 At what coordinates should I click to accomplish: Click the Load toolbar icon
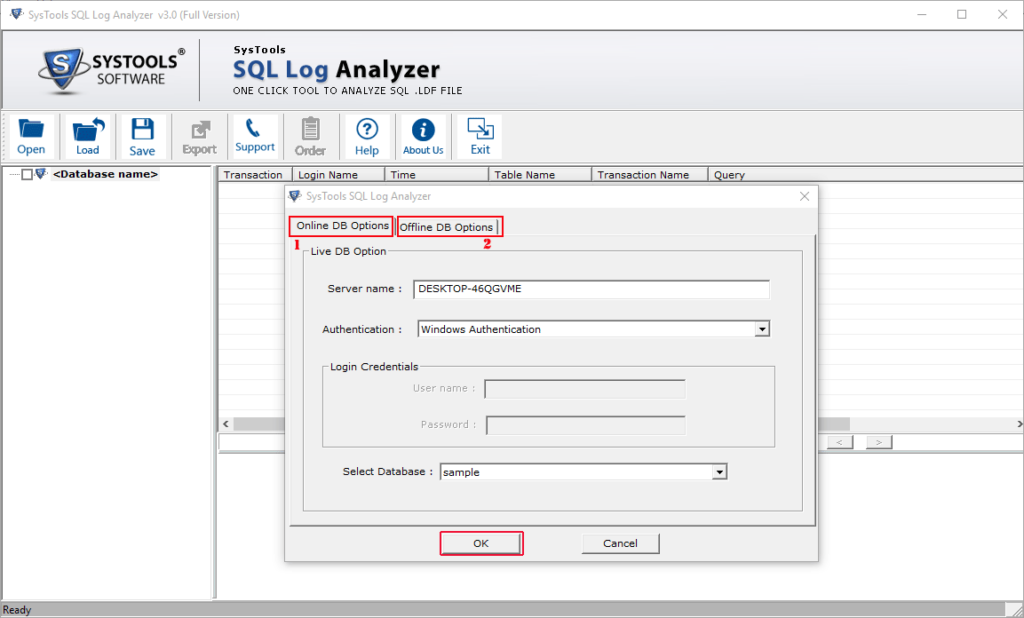(x=88, y=137)
